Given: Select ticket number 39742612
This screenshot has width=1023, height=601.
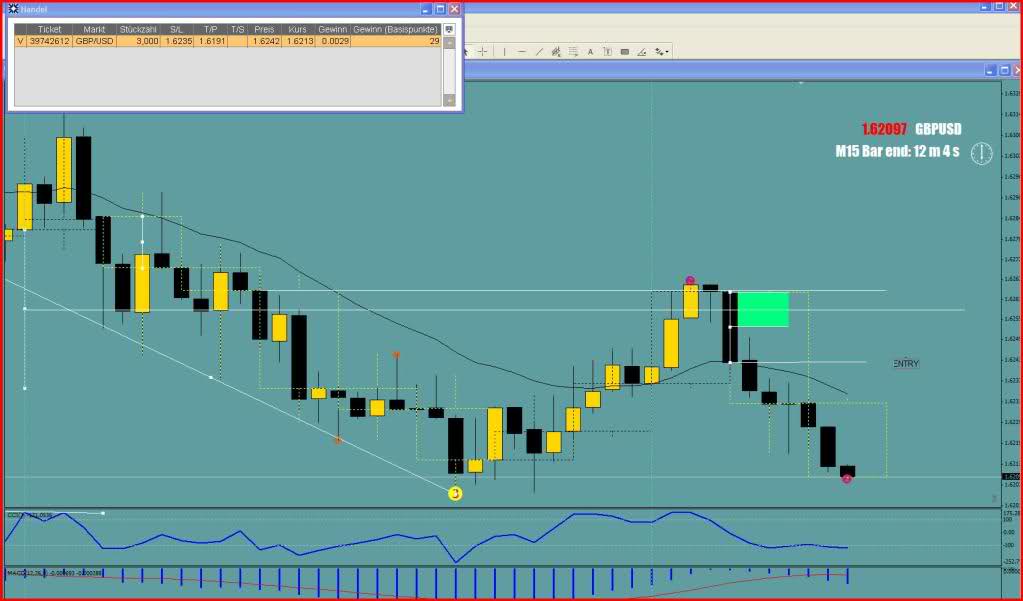Looking at the screenshot, I should point(49,40).
